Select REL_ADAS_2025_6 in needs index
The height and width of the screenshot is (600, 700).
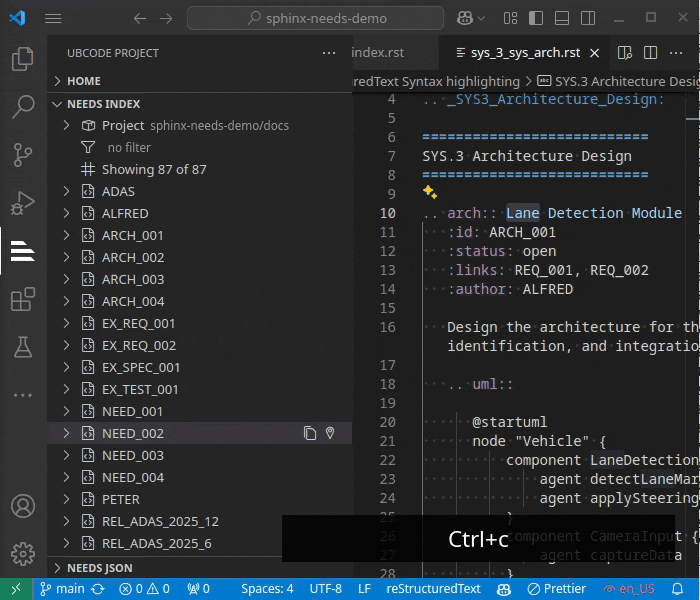[200, 543]
